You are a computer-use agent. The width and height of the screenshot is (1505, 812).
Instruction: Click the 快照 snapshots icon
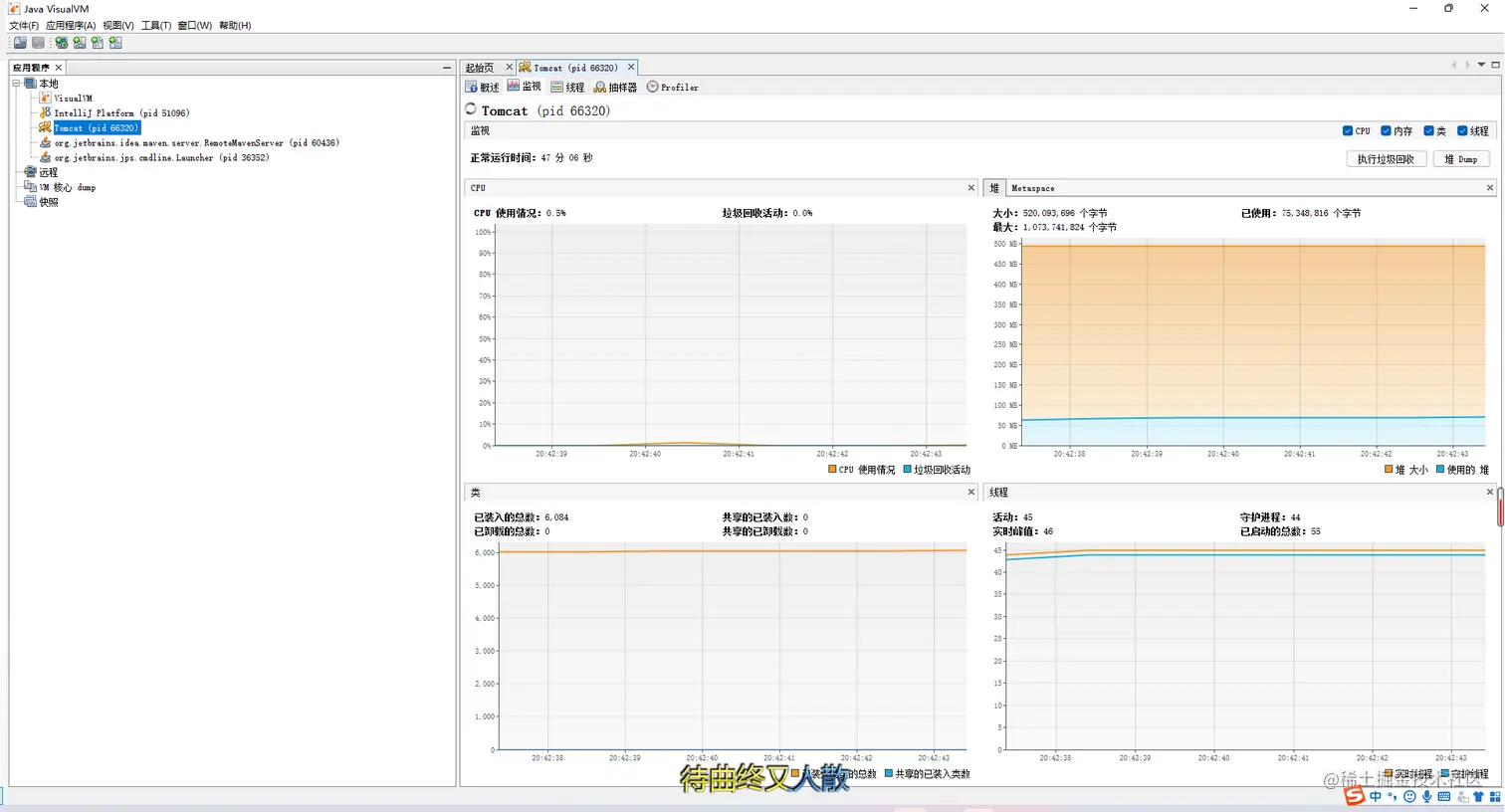coord(30,201)
